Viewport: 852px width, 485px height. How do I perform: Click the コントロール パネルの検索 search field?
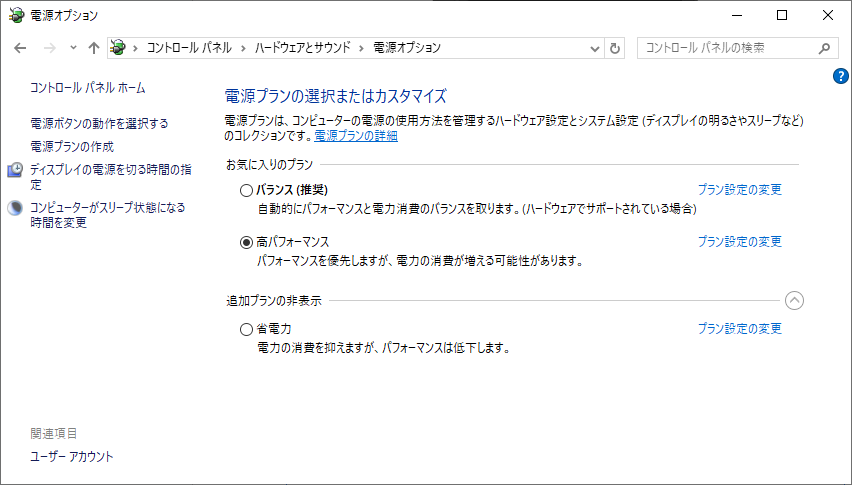click(x=725, y=48)
